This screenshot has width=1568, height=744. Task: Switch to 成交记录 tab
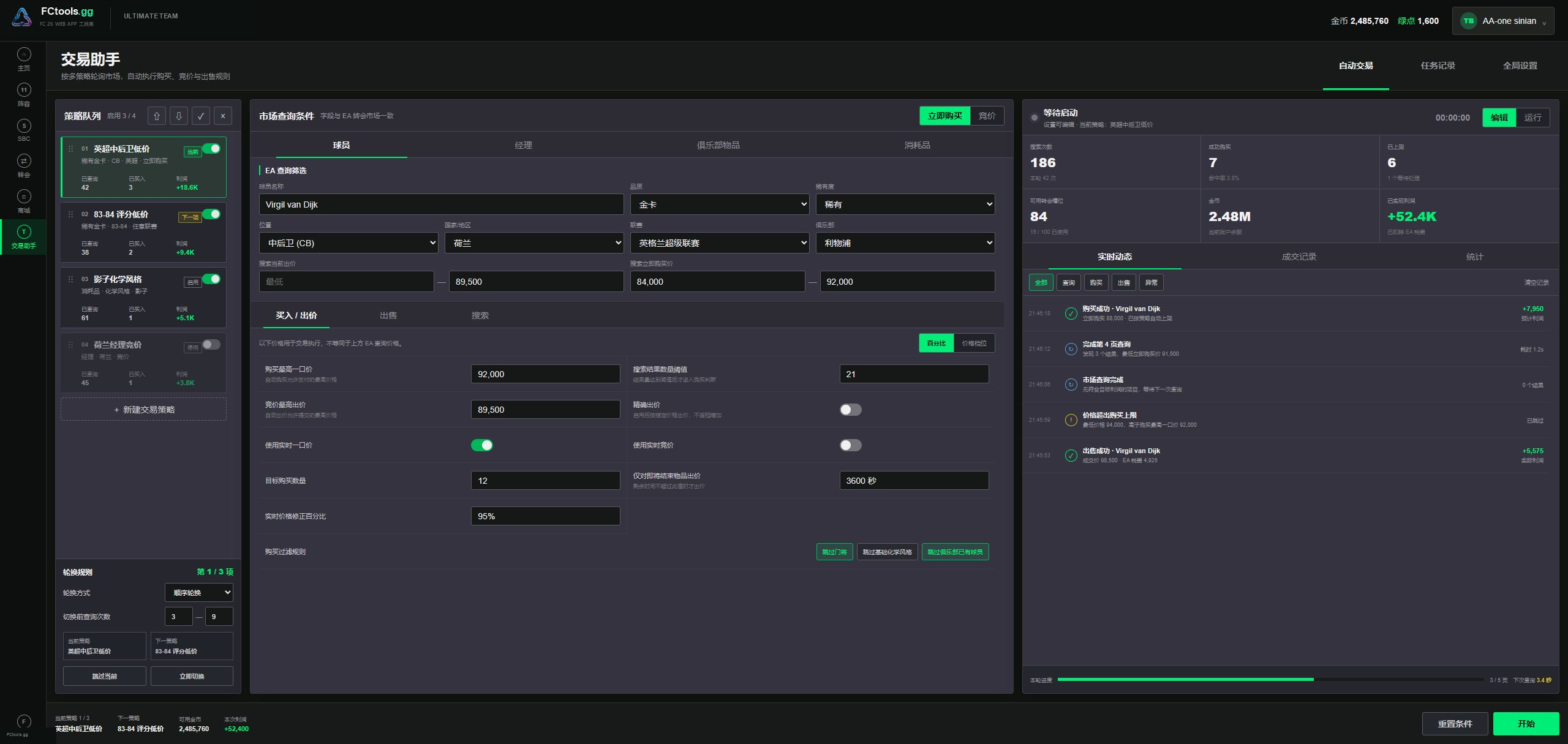[1298, 257]
